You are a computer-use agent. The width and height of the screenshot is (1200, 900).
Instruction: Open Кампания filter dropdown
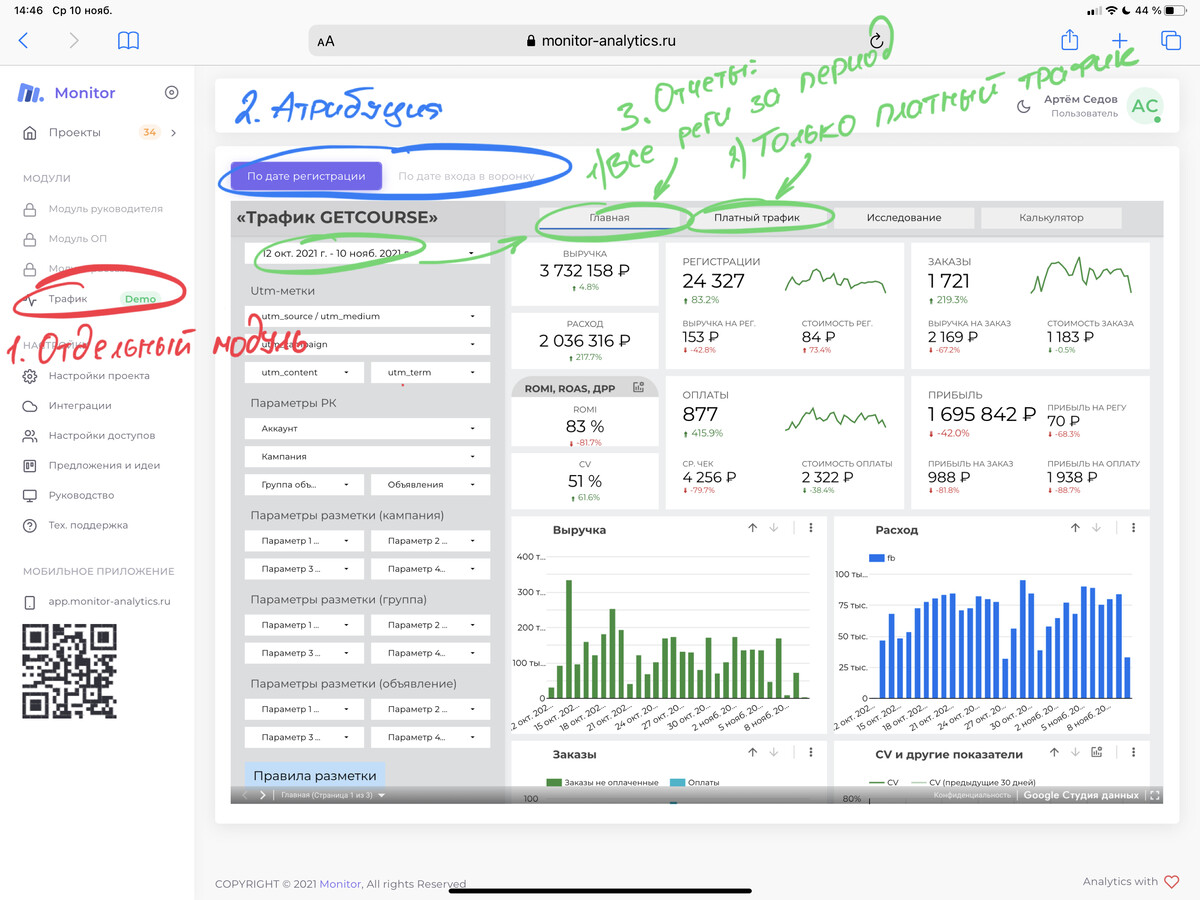coord(367,456)
